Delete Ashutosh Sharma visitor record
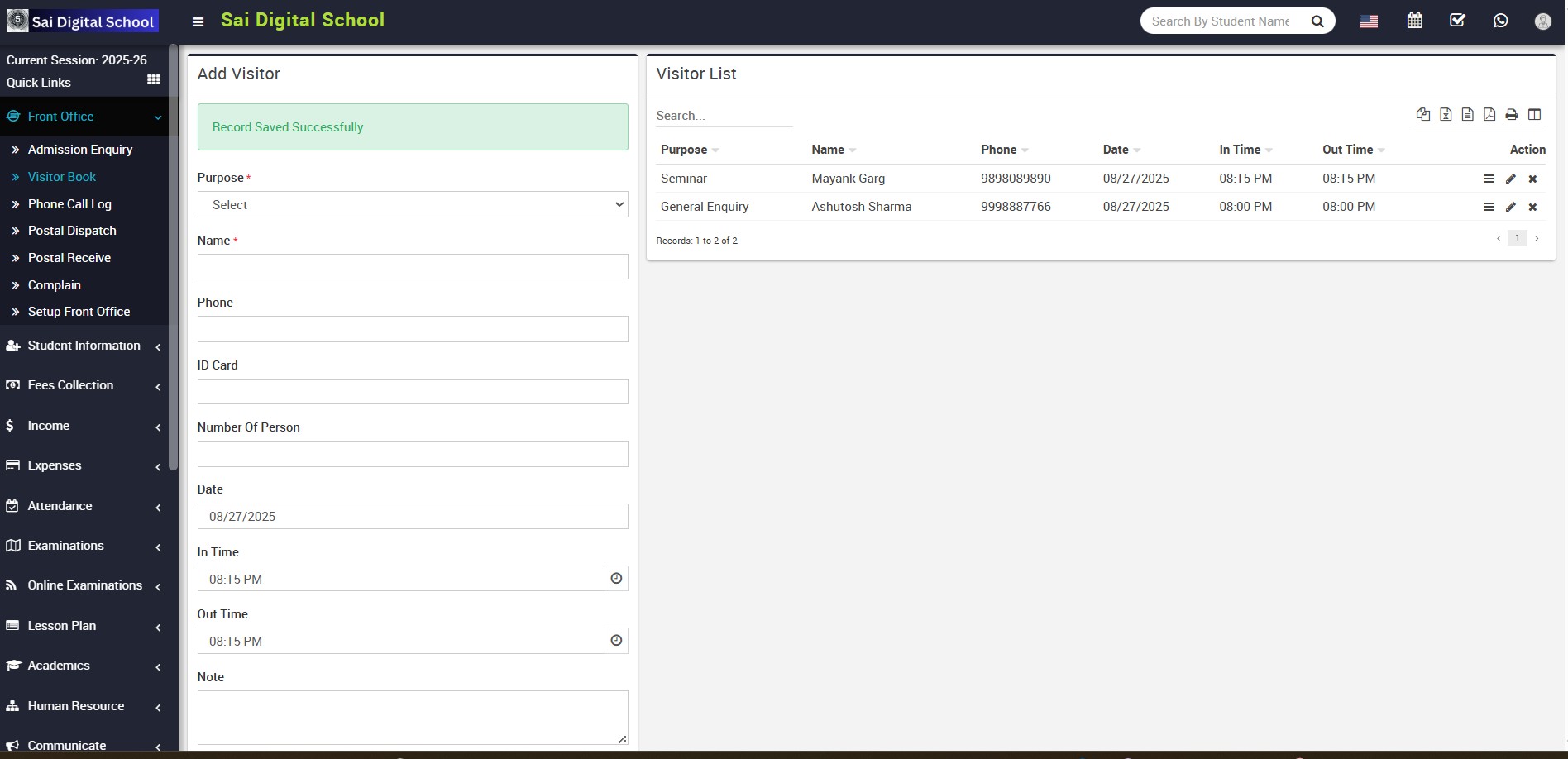The height and width of the screenshot is (759, 1568). [x=1532, y=207]
